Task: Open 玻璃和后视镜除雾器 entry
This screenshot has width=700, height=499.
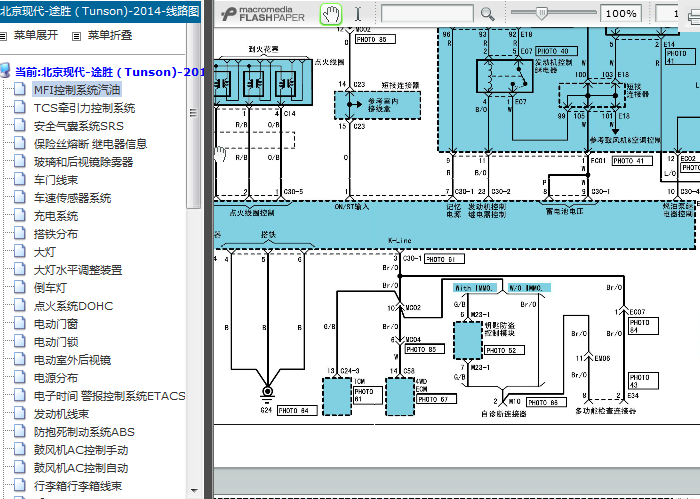Action: tap(83, 162)
